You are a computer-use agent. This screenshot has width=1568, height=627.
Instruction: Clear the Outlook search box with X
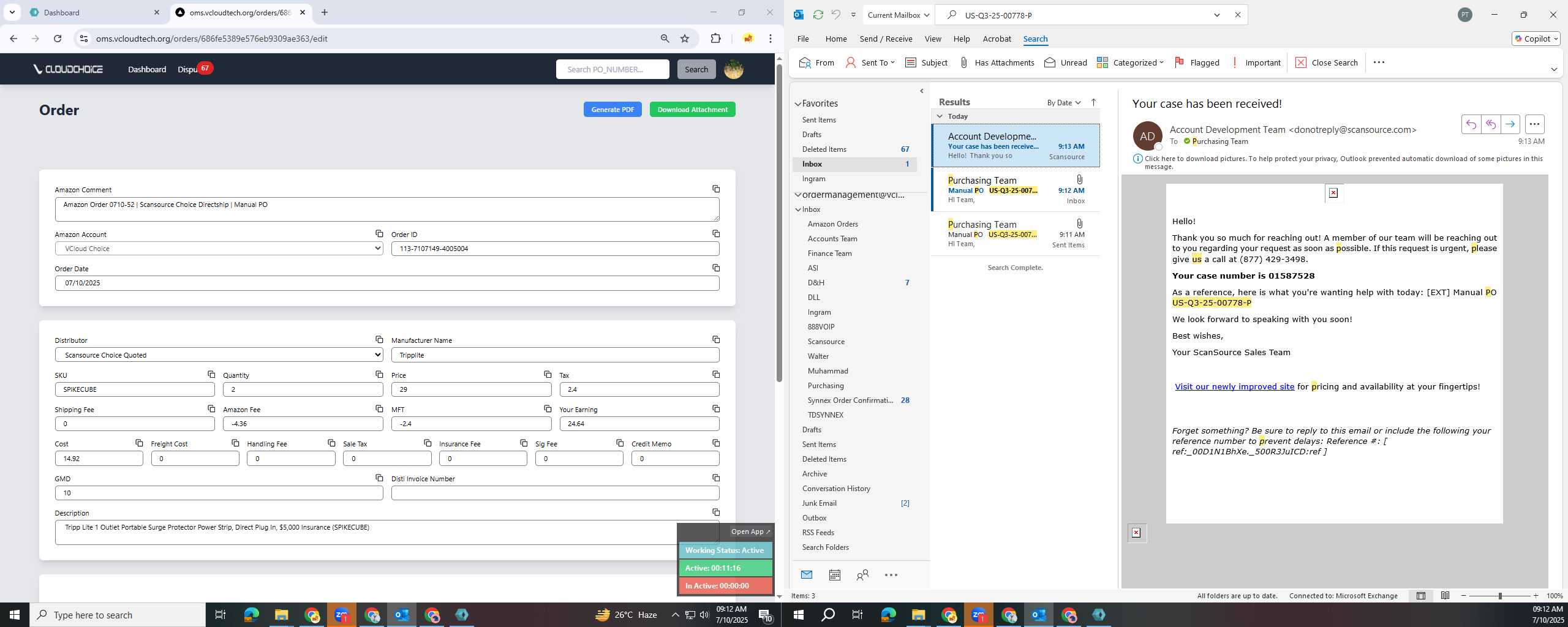coord(1238,15)
